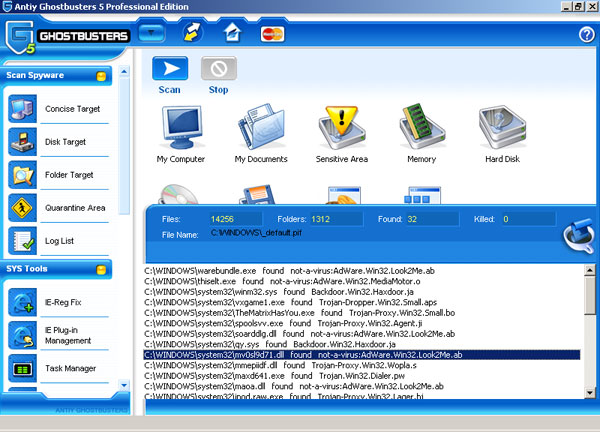
Task: Click the Found count field 32
Action: 432,219
